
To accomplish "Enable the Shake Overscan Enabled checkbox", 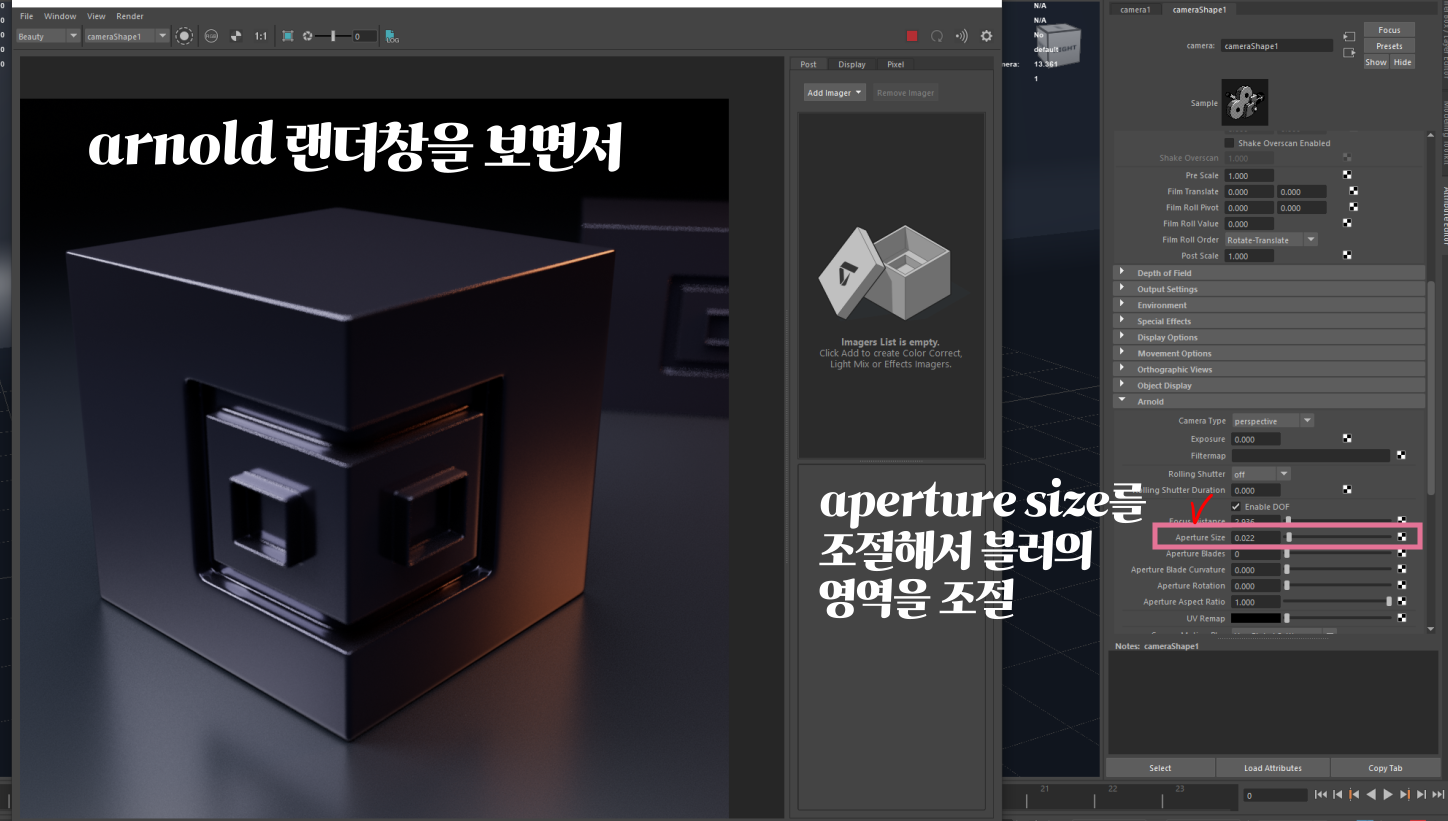I will coord(1230,143).
